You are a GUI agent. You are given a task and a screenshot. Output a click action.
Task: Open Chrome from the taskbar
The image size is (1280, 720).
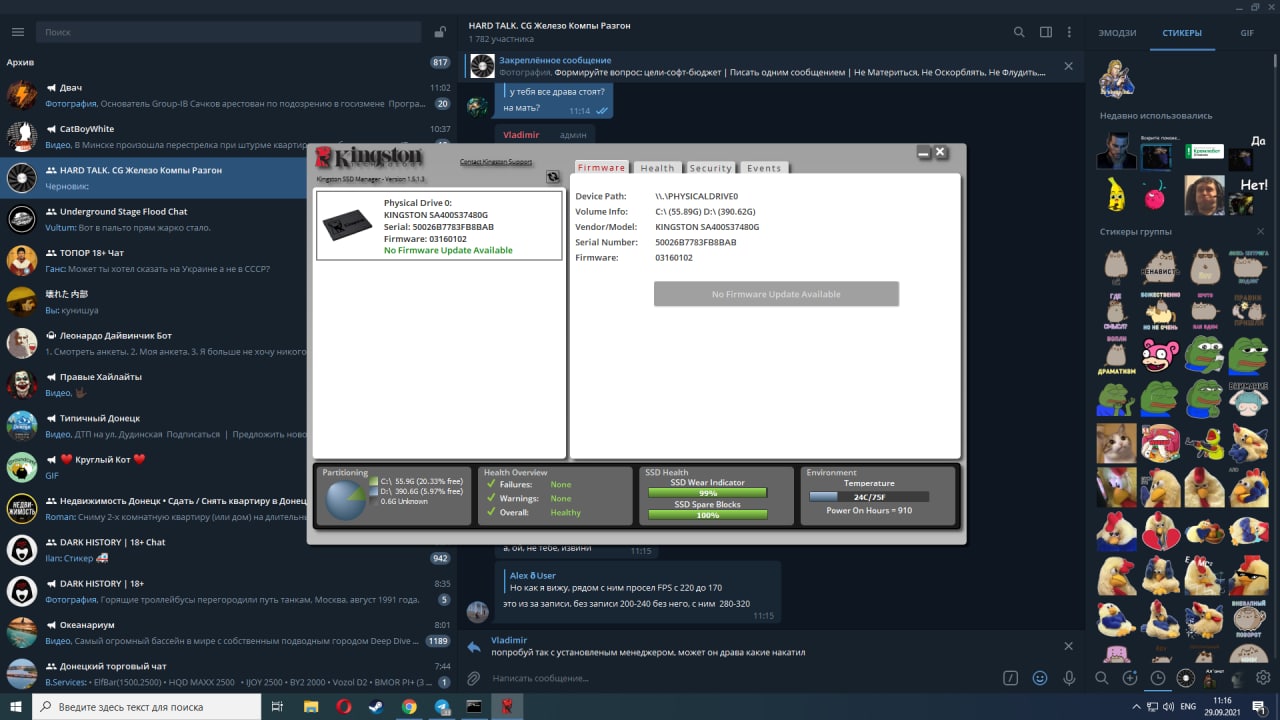click(x=409, y=706)
